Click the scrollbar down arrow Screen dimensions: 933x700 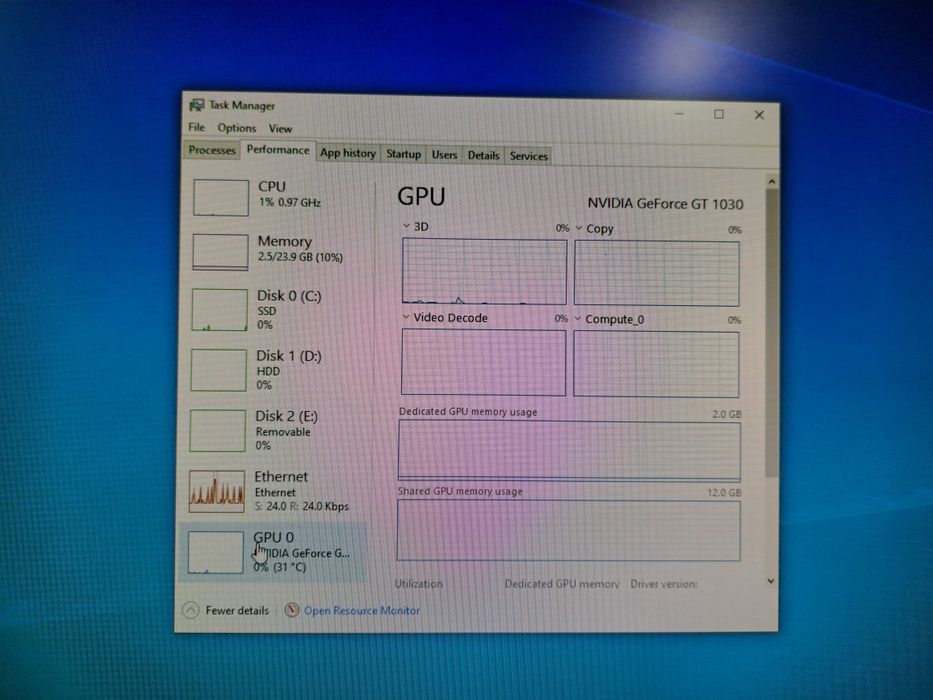click(x=771, y=581)
